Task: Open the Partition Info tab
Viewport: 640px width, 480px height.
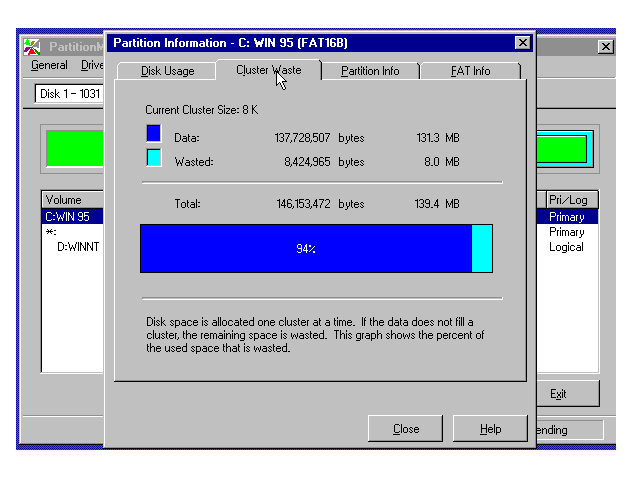Action: click(x=370, y=71)
